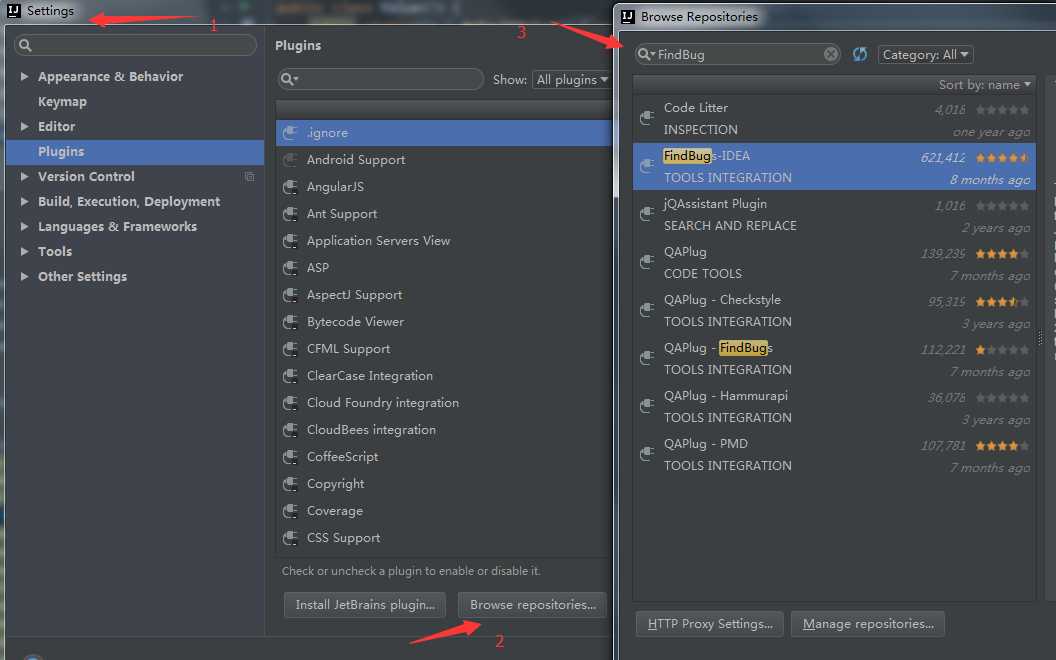Viewport: 1056px width, 660px height.
Task: Expand the Version Control node
Action: click(24, 176)
